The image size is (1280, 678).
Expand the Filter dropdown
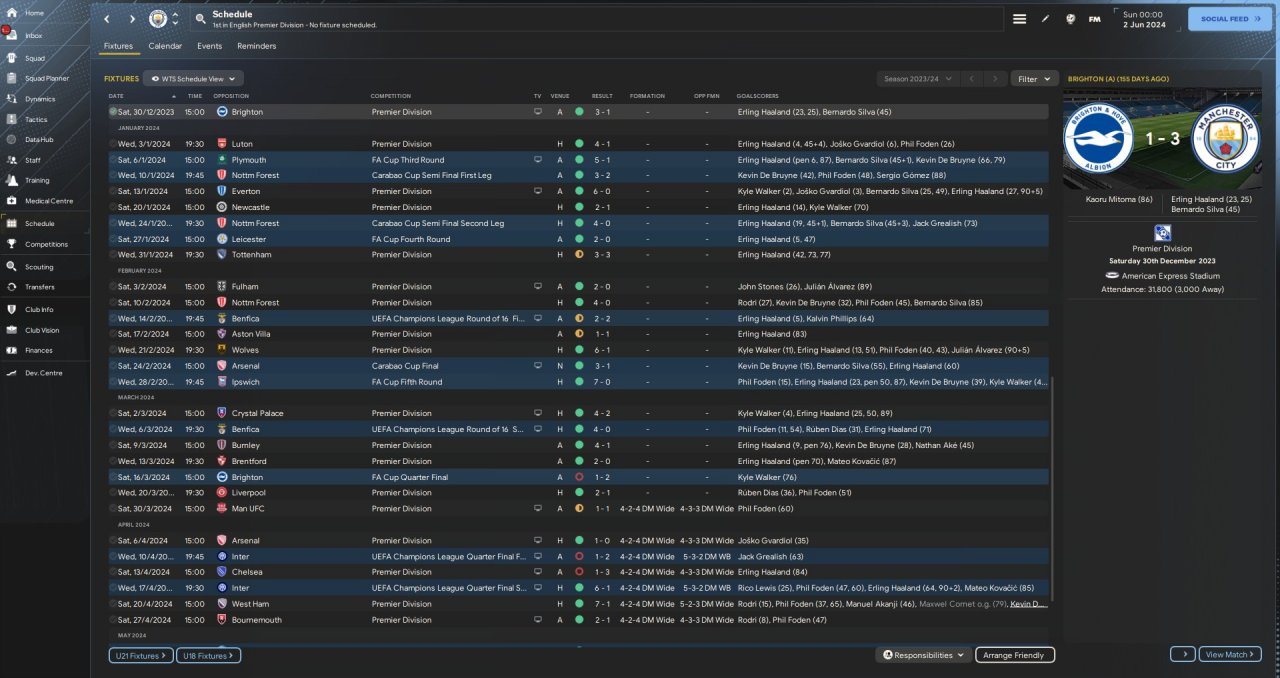click(x=1034, y=78)
